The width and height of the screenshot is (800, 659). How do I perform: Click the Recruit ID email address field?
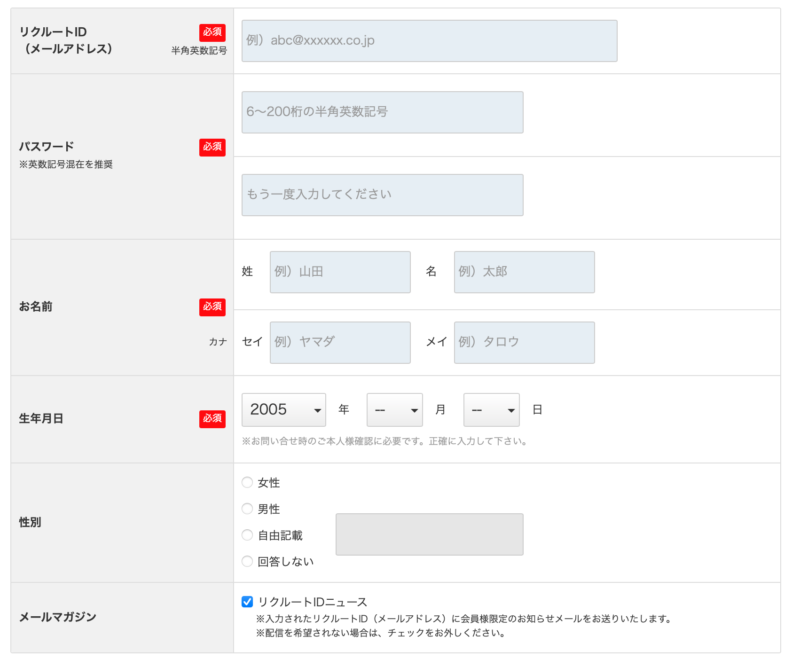coord(429,41)
